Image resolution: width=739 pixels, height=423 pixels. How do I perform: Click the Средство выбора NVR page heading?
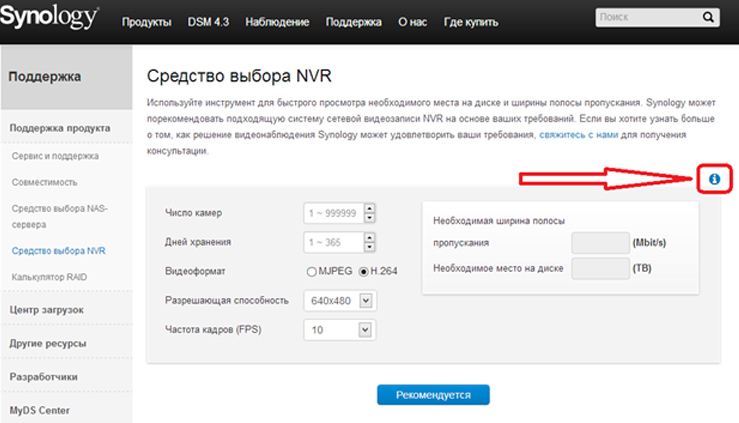(239, 76)
